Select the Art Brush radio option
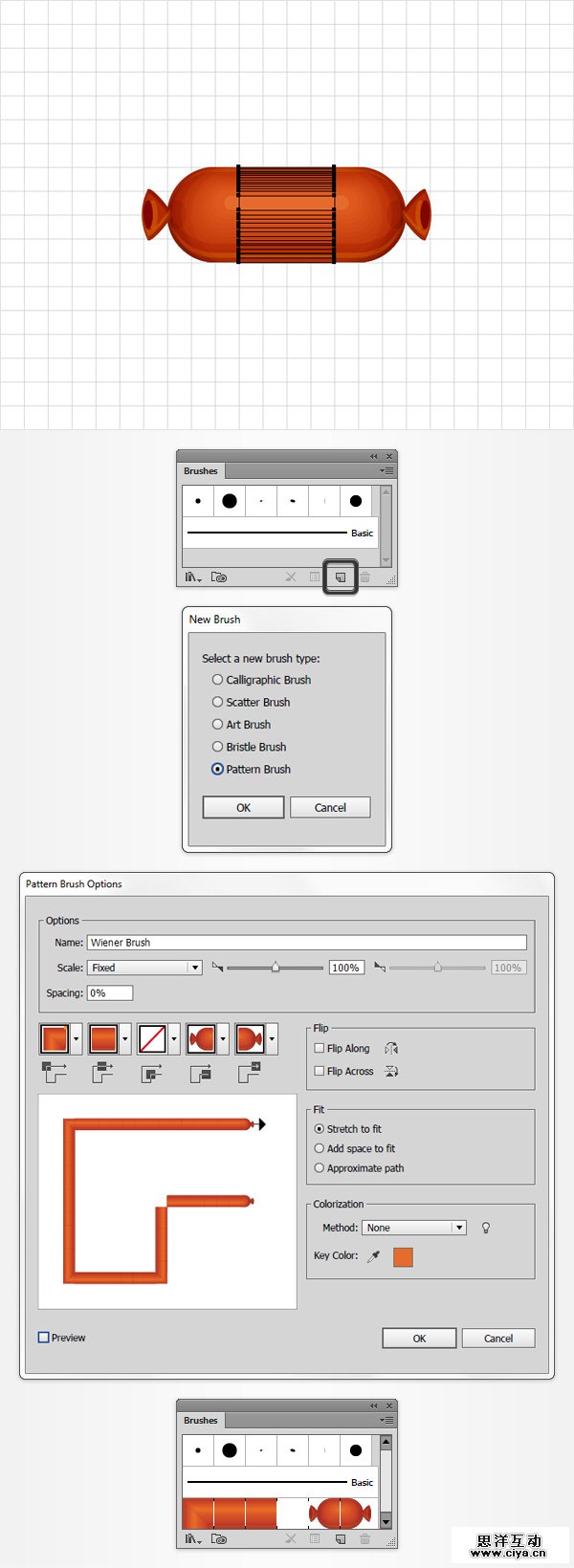 [217, 725]
